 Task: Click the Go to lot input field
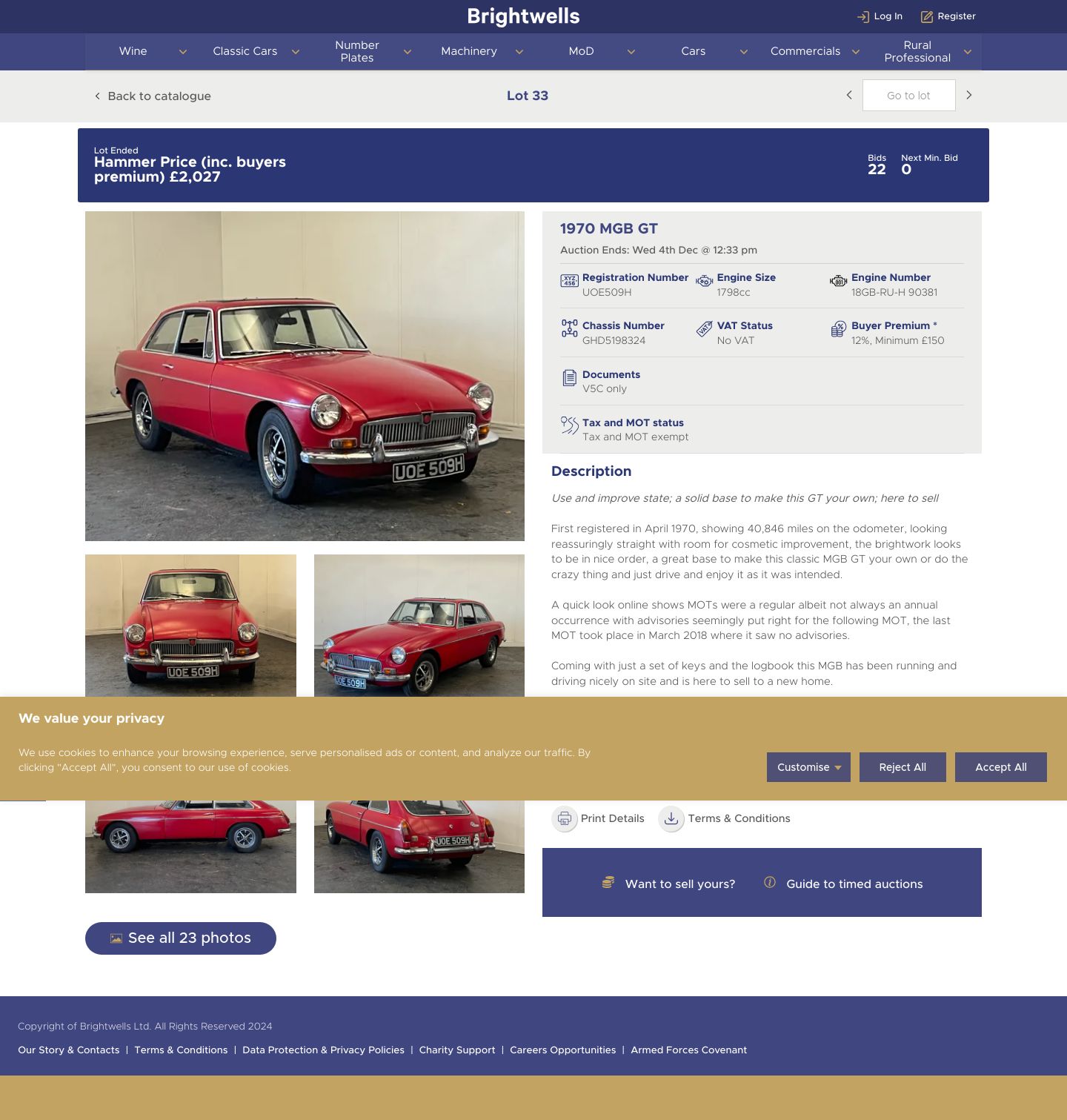point(909,96)
